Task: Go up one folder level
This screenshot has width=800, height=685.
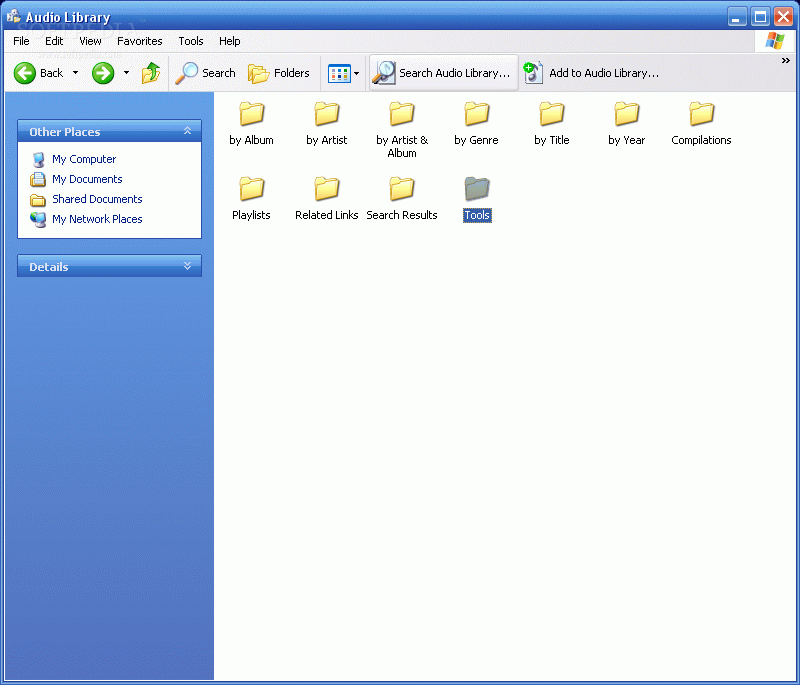Action: 151,73
